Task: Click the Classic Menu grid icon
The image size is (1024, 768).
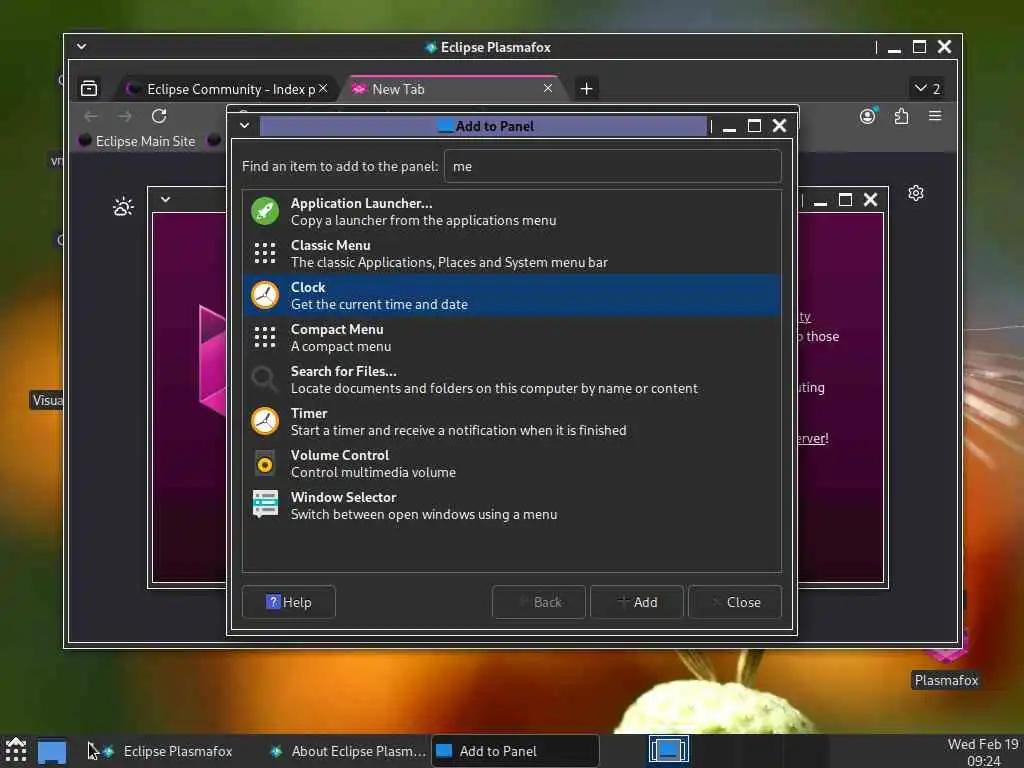Action: (x=264, y=253)
